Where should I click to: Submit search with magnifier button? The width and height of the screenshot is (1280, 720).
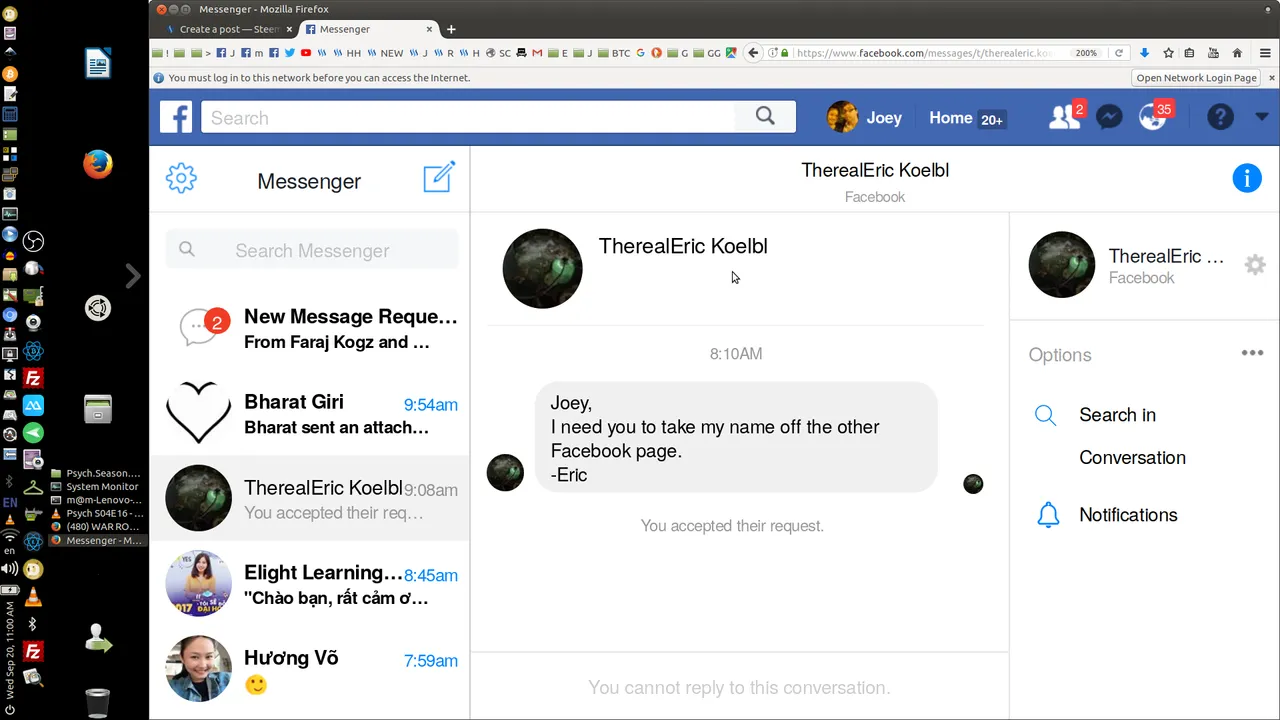pyautogui.click(x=765, y=117)
